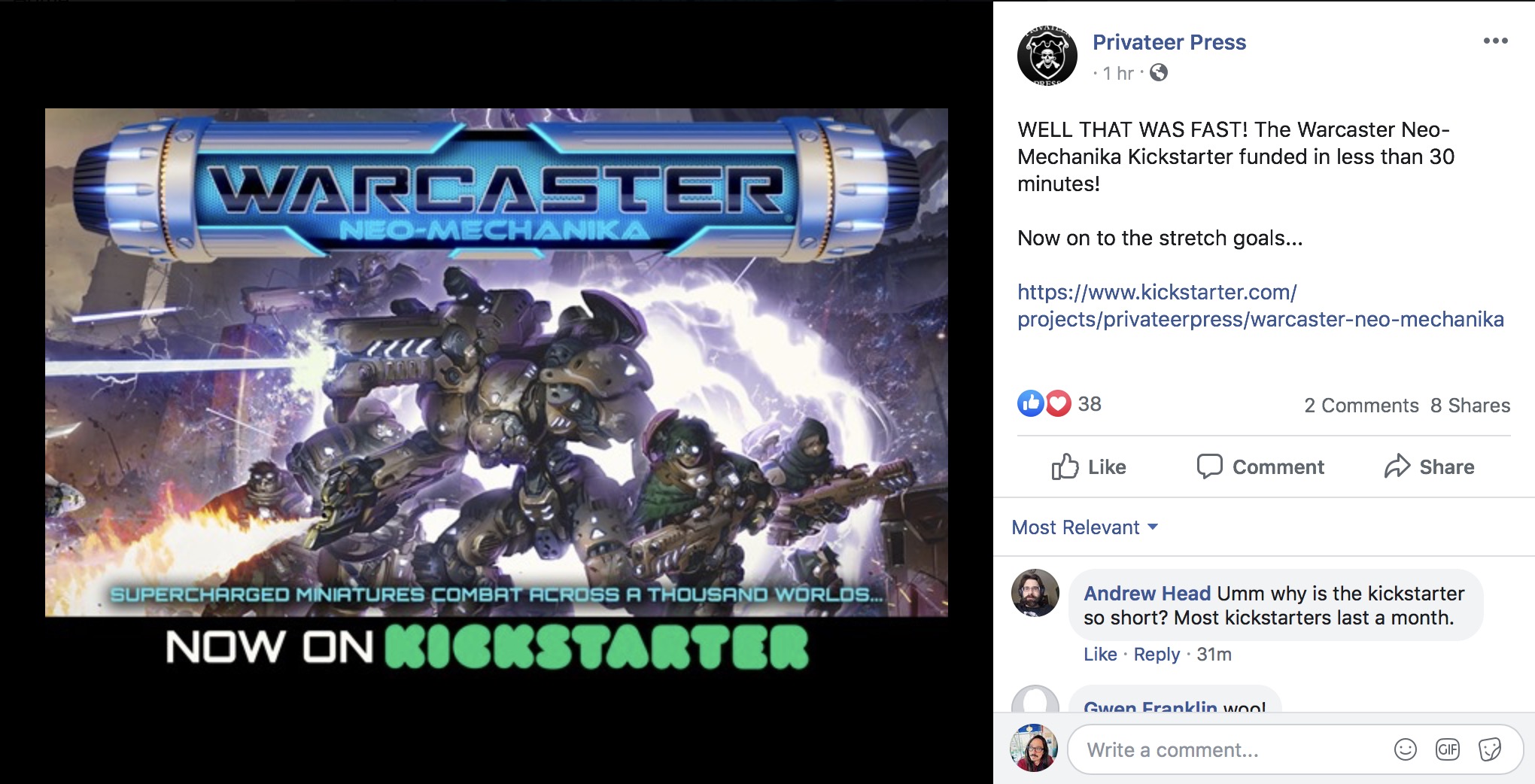Click the Comment button under the post
1535x784 pixels.
(x=1260, y=467)
